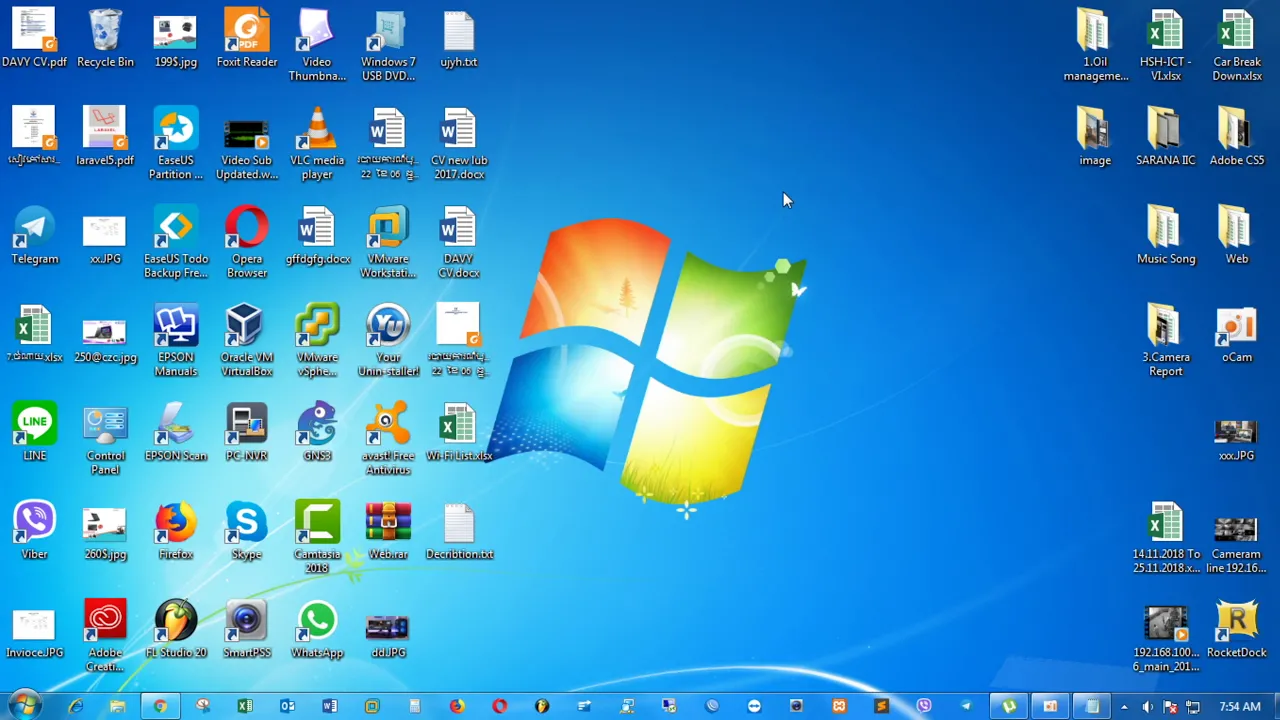Screen dimensions: 1280x720
Task: Select the Your Uninstaller! shortcut
Action: [x=388, y=340]
